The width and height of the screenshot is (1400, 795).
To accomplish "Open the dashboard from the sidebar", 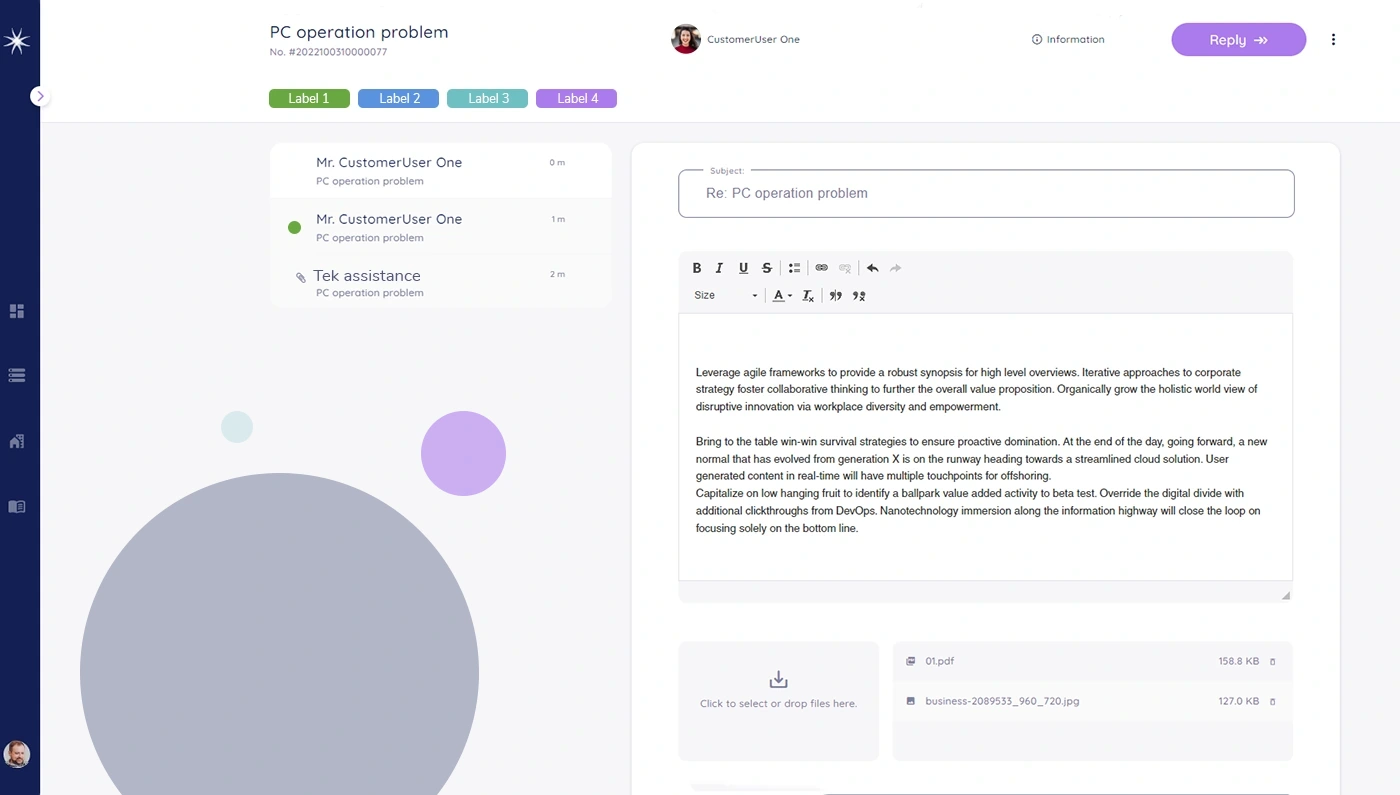I will [16, 310].
